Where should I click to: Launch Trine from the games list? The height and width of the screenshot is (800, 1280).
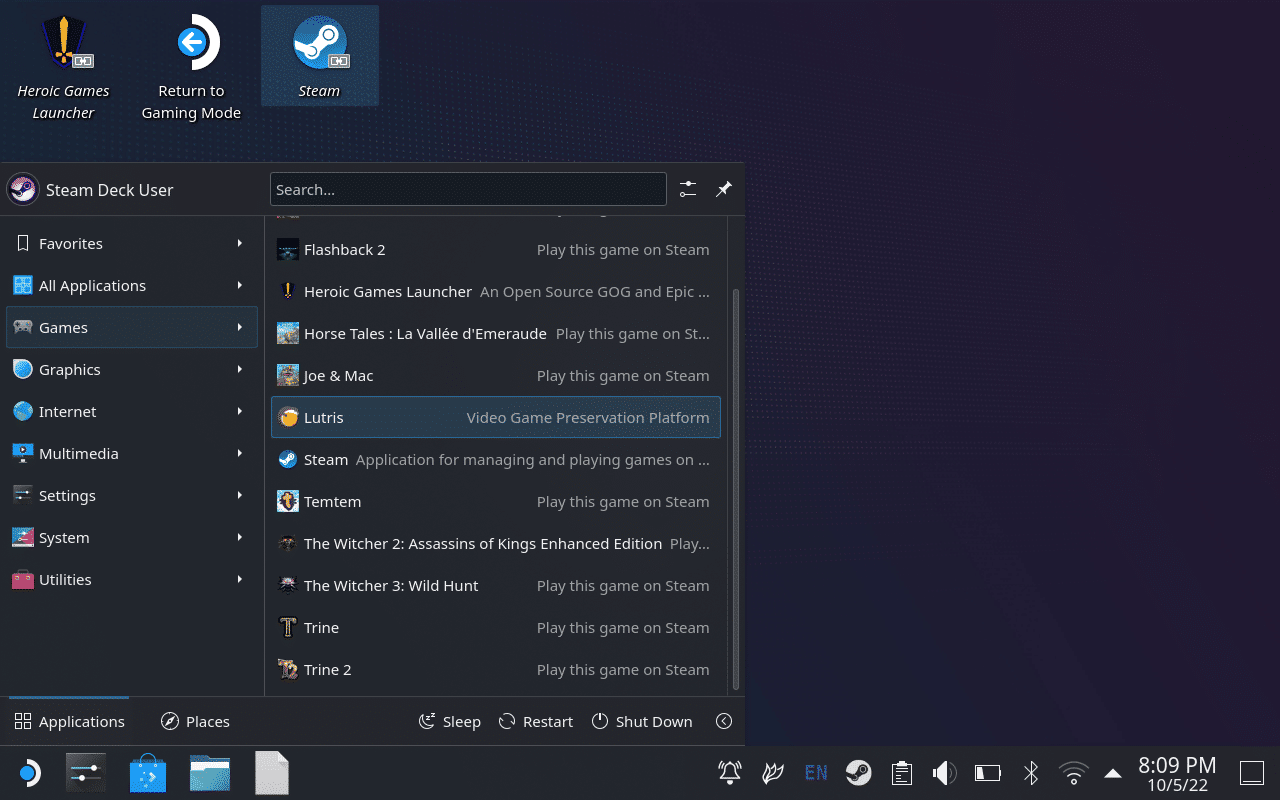pyautogui.click(x=496, y=627)
